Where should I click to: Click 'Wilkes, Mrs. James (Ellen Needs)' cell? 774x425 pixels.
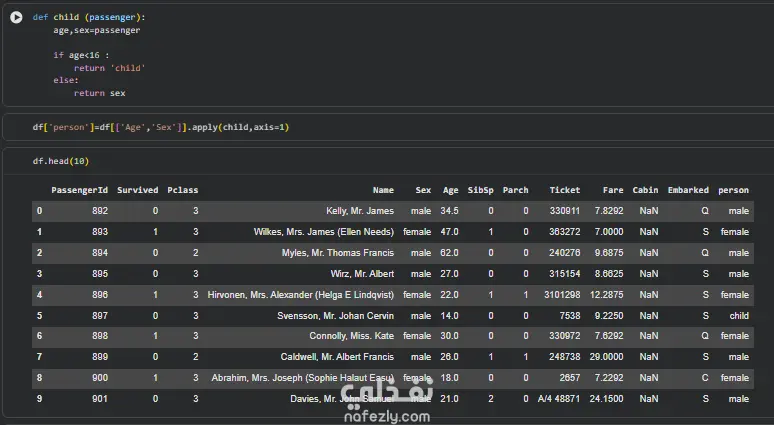pyautogui.click(x=324, y=232)
